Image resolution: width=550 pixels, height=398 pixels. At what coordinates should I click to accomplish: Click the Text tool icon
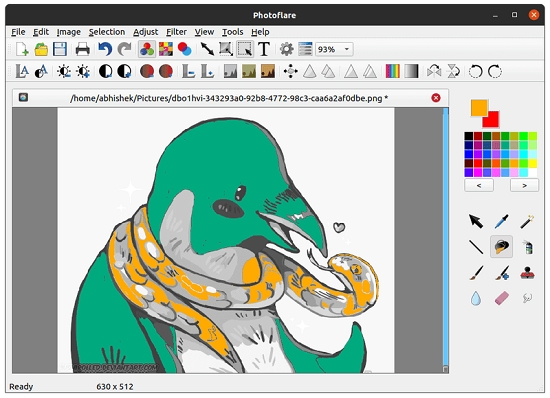(x=264, y=49)
